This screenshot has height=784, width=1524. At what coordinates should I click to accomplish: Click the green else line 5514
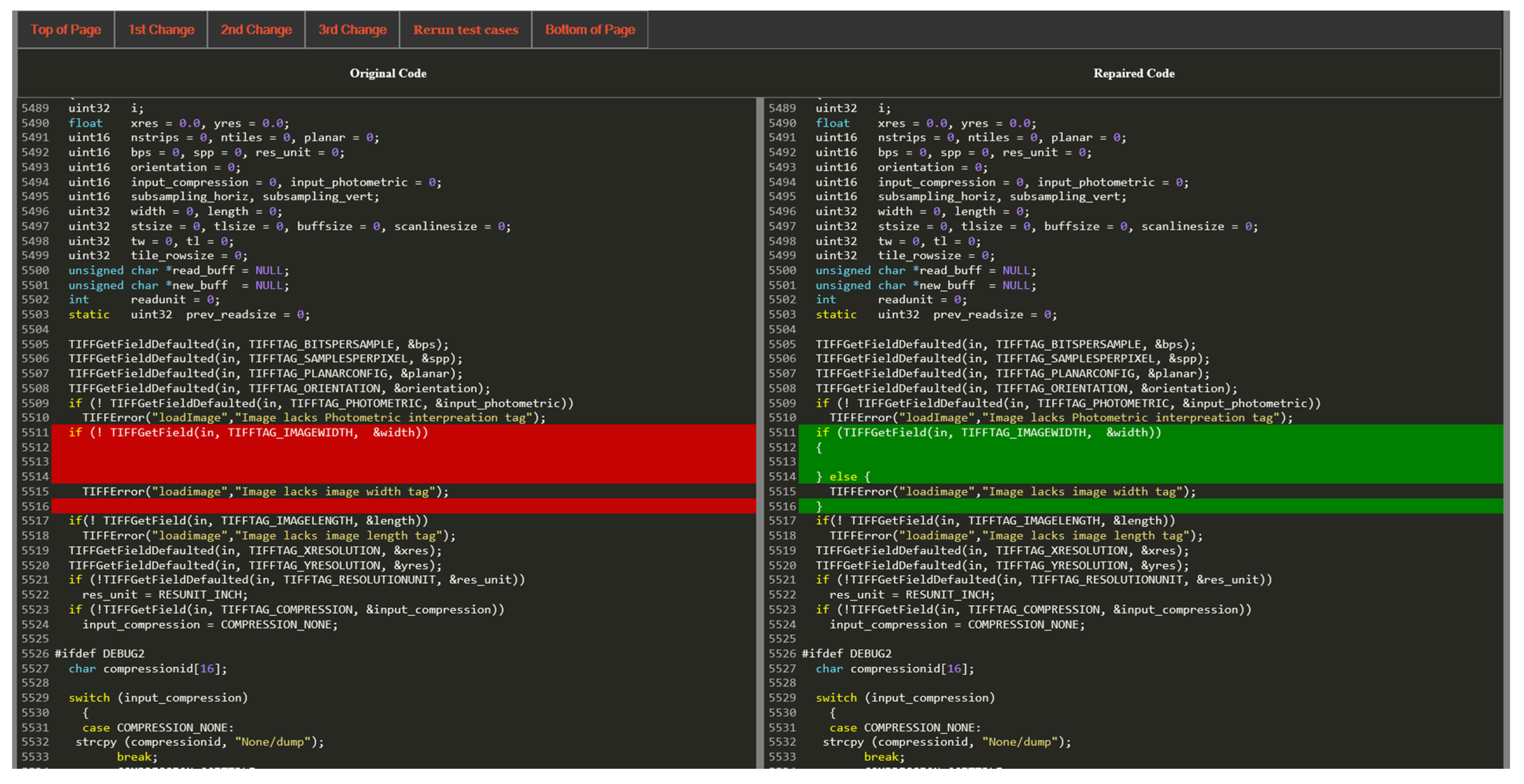842,477
